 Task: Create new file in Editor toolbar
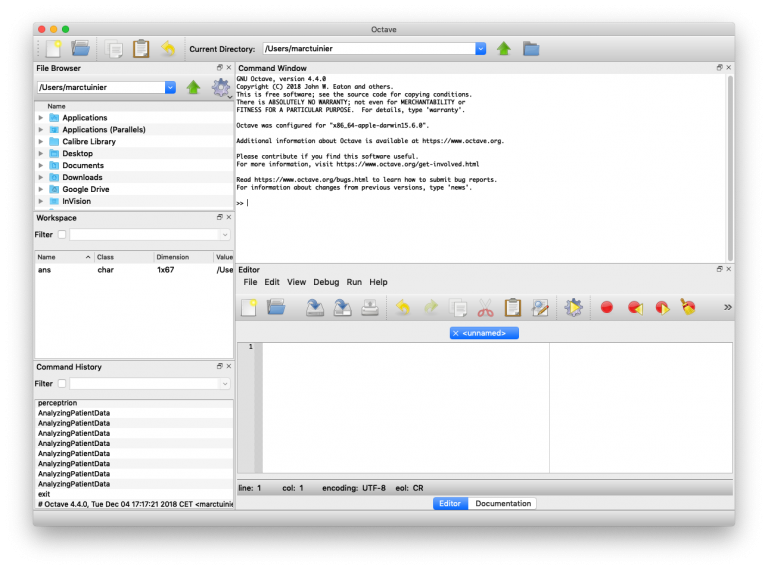click(x=249, y=308)
